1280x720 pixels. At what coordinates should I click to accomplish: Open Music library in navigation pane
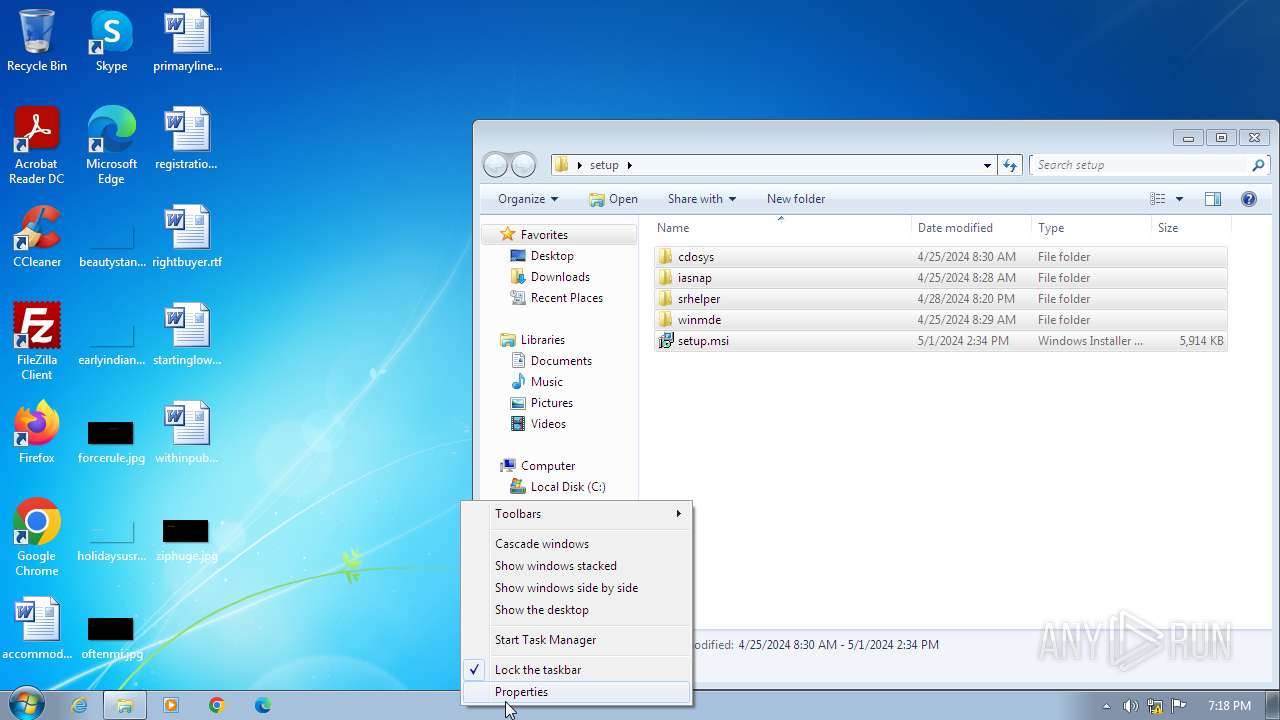point(546,382)
